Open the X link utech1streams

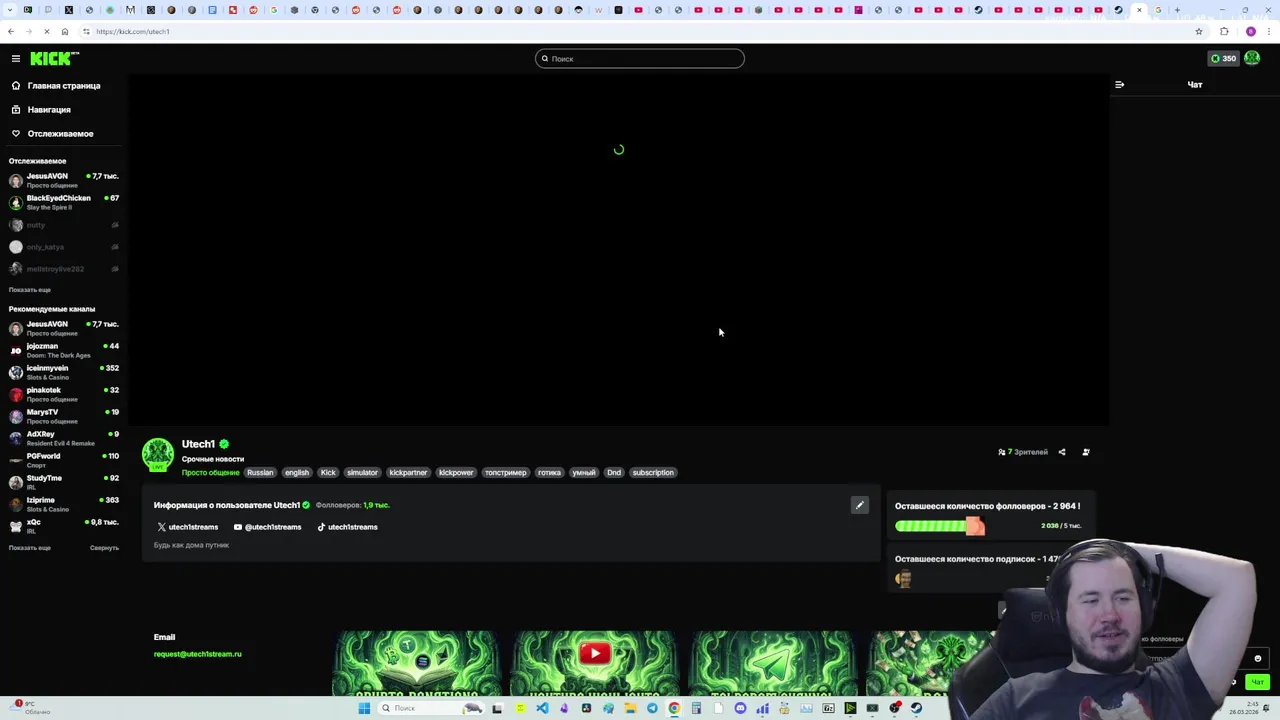click(188, 527)
